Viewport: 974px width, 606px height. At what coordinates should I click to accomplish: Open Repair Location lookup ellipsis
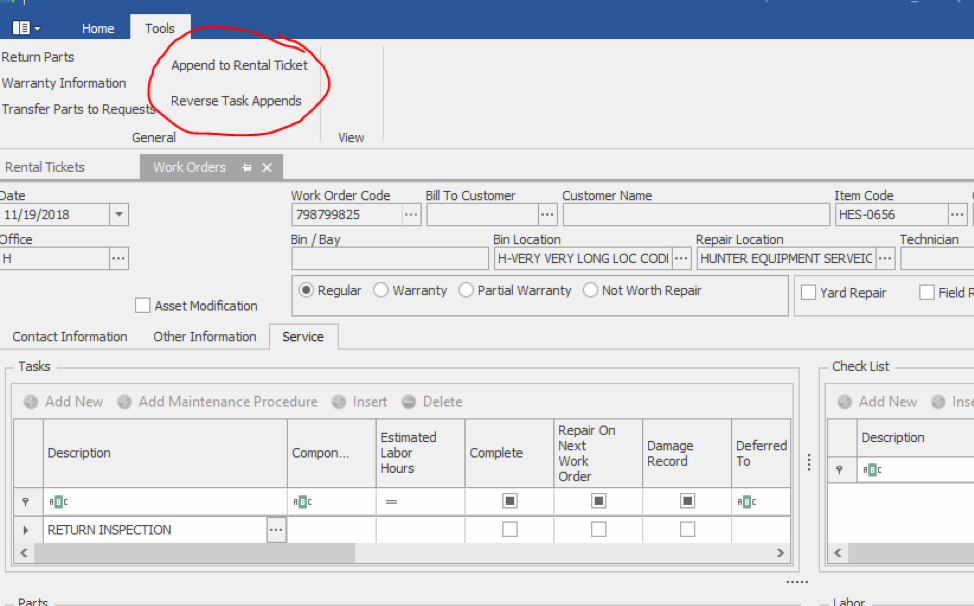[x=885, y=258]
